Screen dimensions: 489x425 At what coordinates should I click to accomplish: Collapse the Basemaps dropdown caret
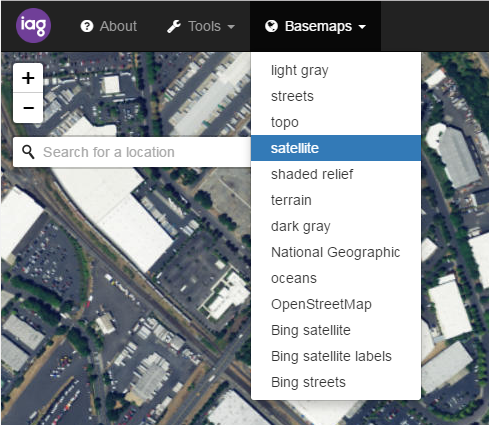click(362, 27)
